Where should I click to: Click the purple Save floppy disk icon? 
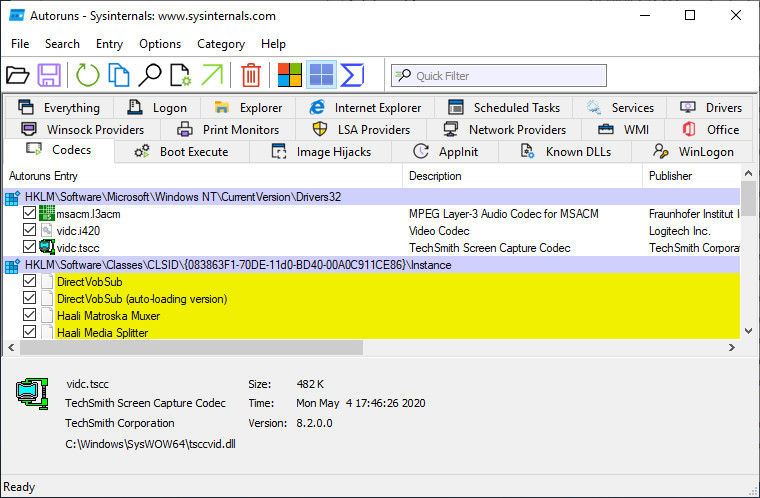click(50, 75)
